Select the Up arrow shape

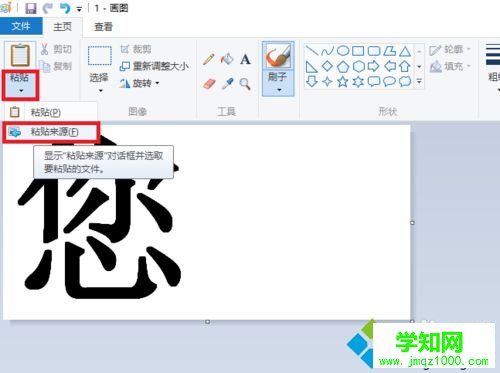click(x=405, y=66)
